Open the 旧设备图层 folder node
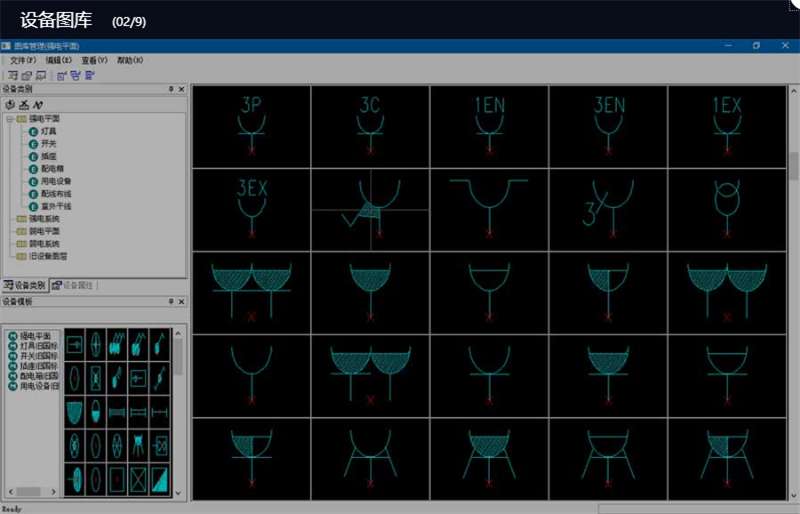The width and height of the screenshot is (800, 514). point(47,256)
